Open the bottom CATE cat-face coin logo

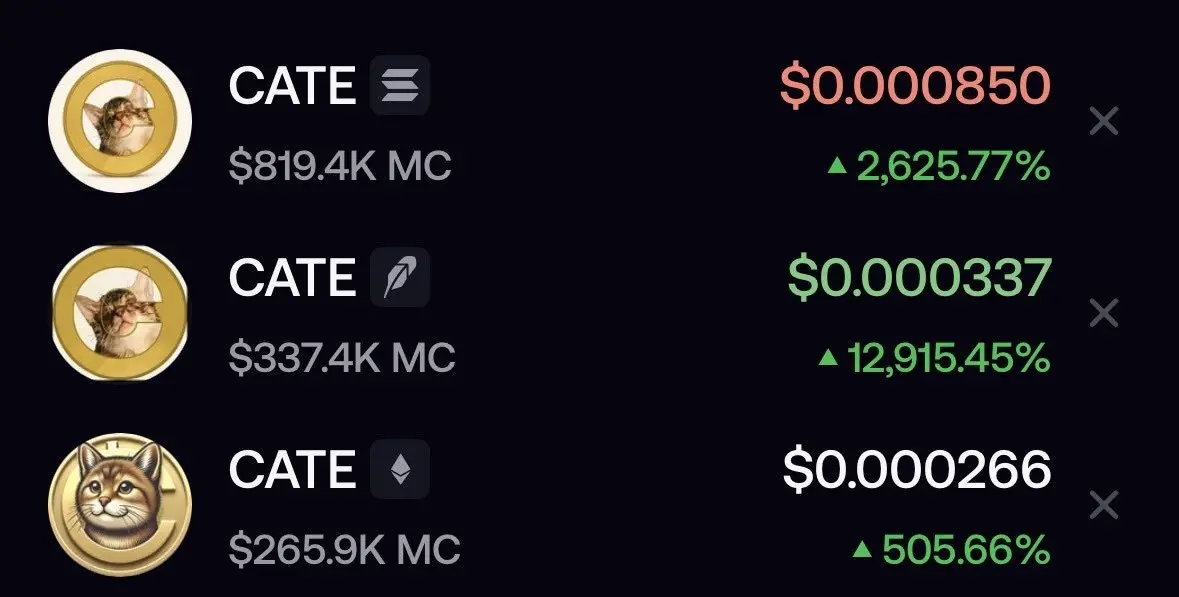[x=120, y=505]
